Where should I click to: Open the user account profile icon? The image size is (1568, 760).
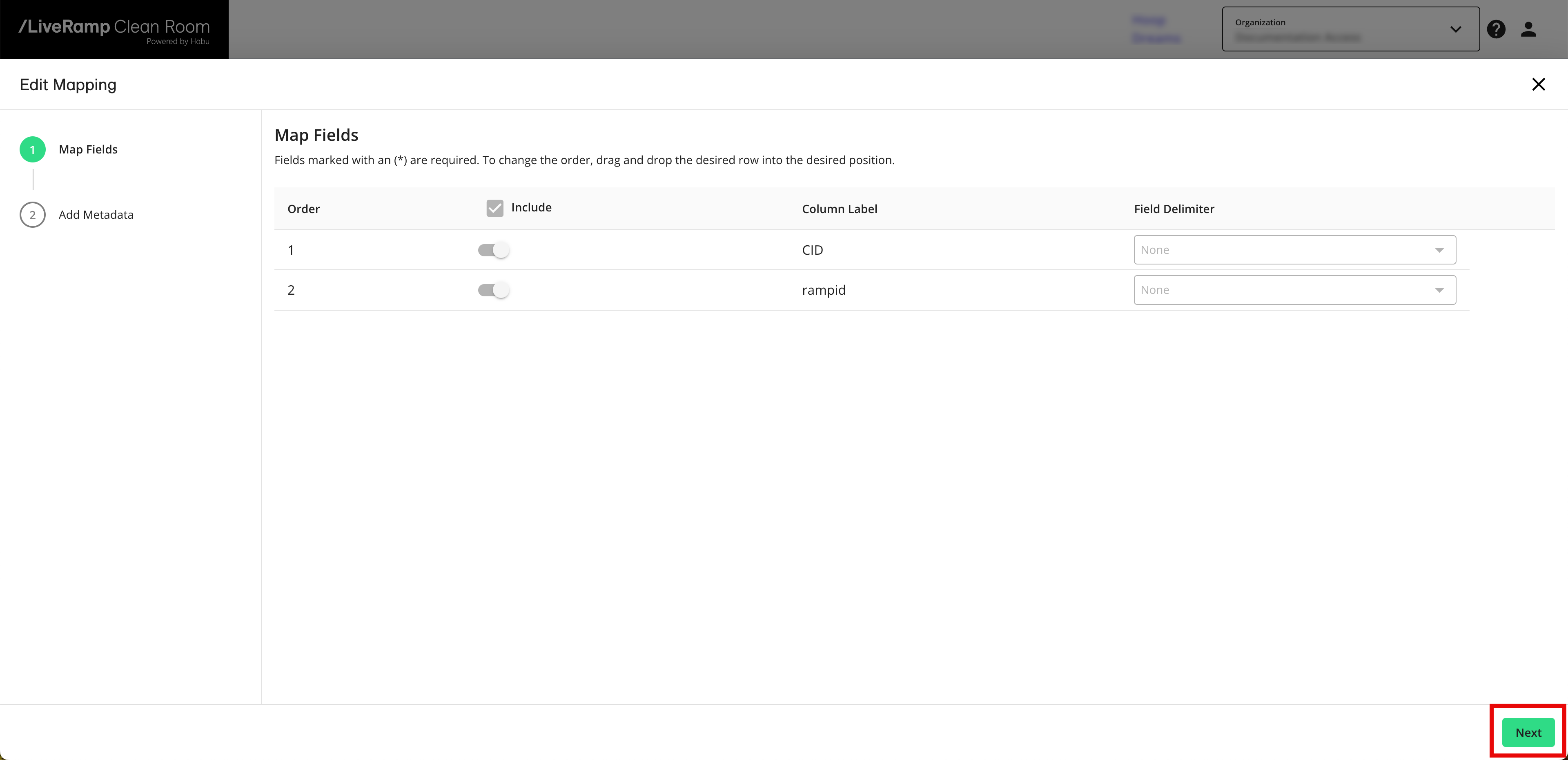1528,29
